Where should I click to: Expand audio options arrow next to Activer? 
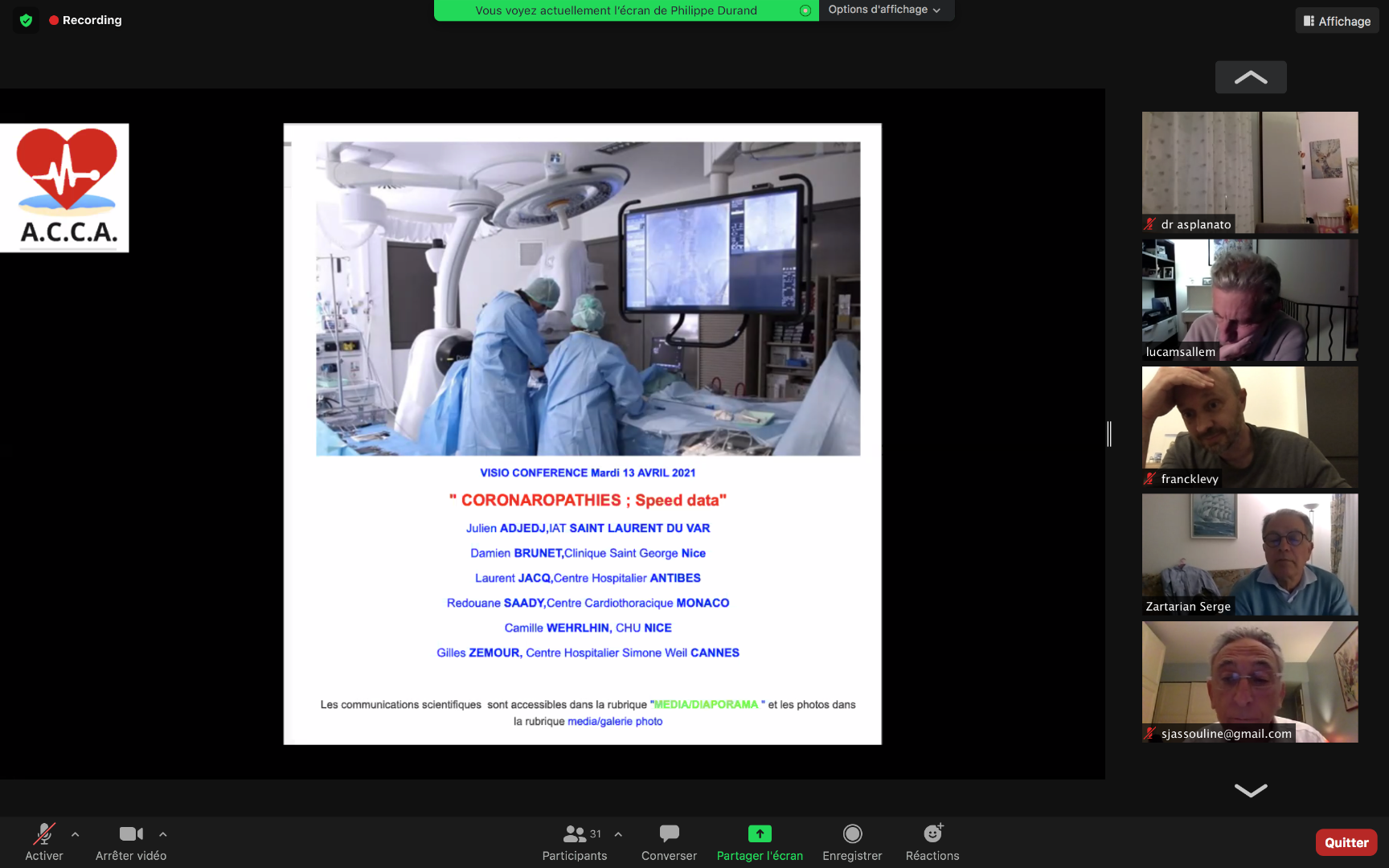click(x=76, y=834)
